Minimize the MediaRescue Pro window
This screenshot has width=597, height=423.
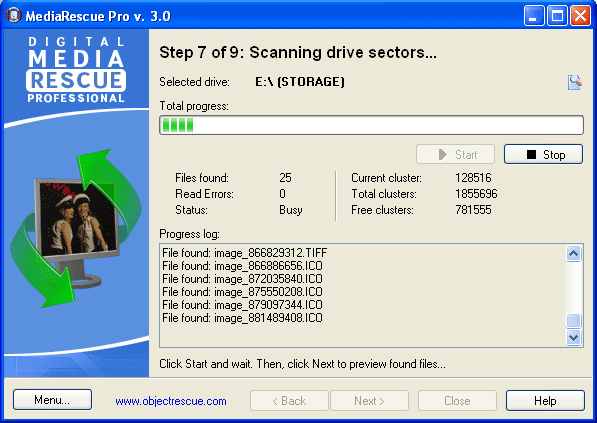point(534,16)
